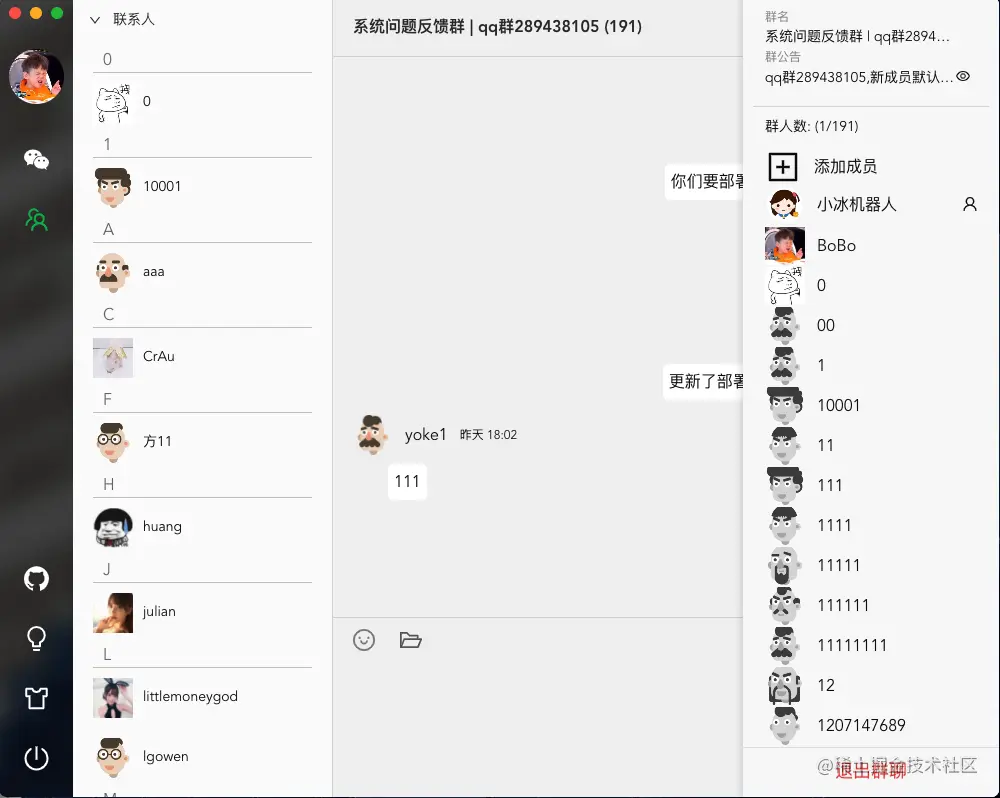Image resolution: width=1000 pixels, height=798 pixels.
Task: Click 添加成员 add member label
Action: click(x=846, y=166)
